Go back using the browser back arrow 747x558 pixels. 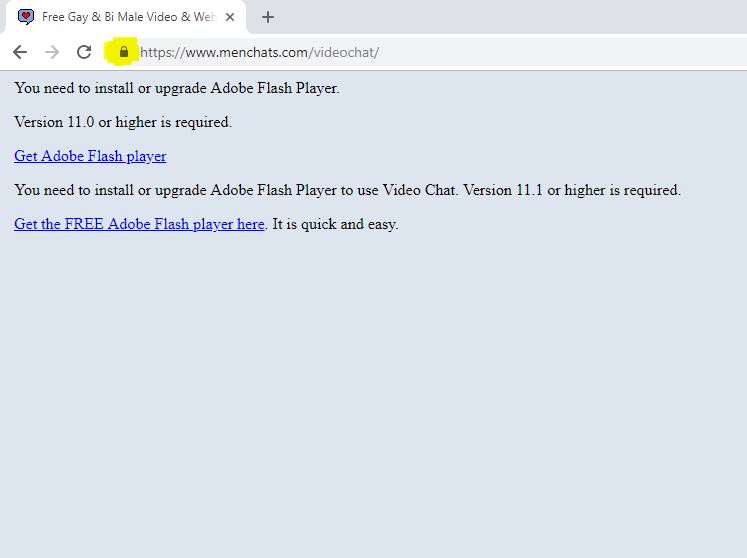pos(20,52)
